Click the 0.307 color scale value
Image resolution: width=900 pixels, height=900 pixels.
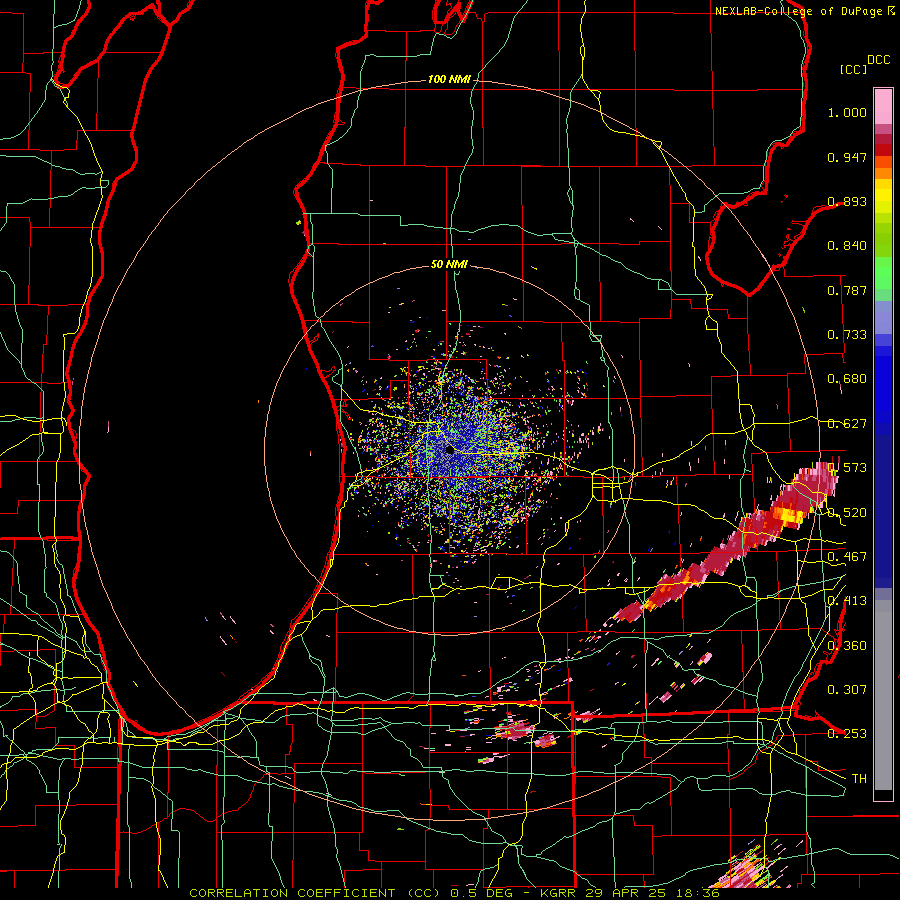pyautogui.click(x=847, y=689)
